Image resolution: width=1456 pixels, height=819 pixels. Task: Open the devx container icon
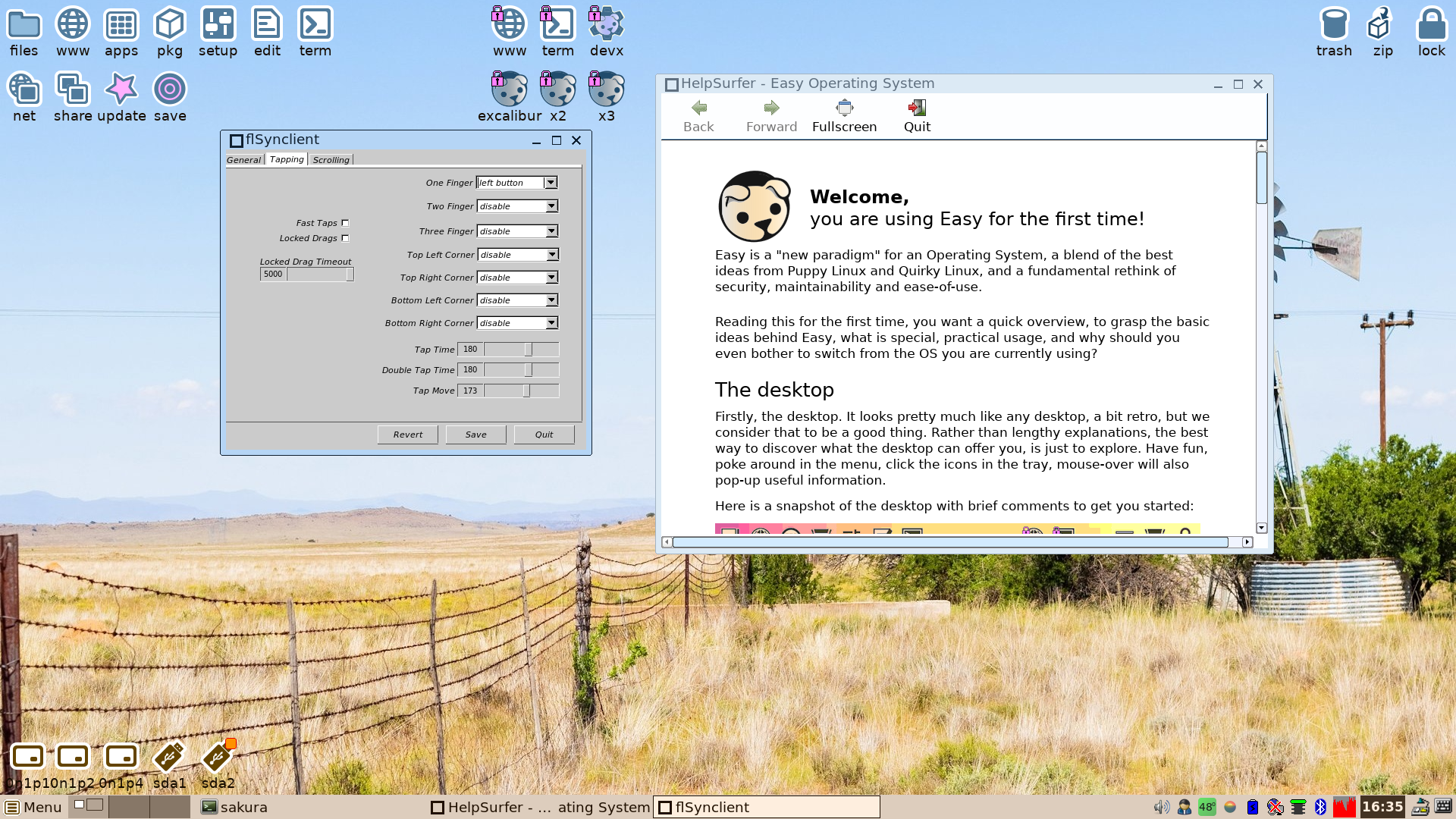607,32
